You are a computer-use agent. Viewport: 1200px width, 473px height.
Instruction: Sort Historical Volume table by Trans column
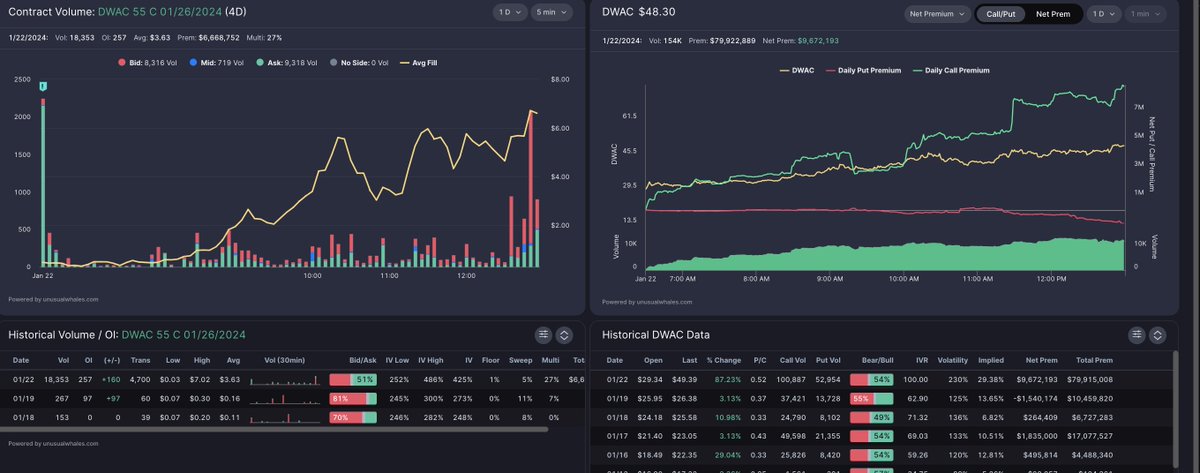(x=138, y=359)
